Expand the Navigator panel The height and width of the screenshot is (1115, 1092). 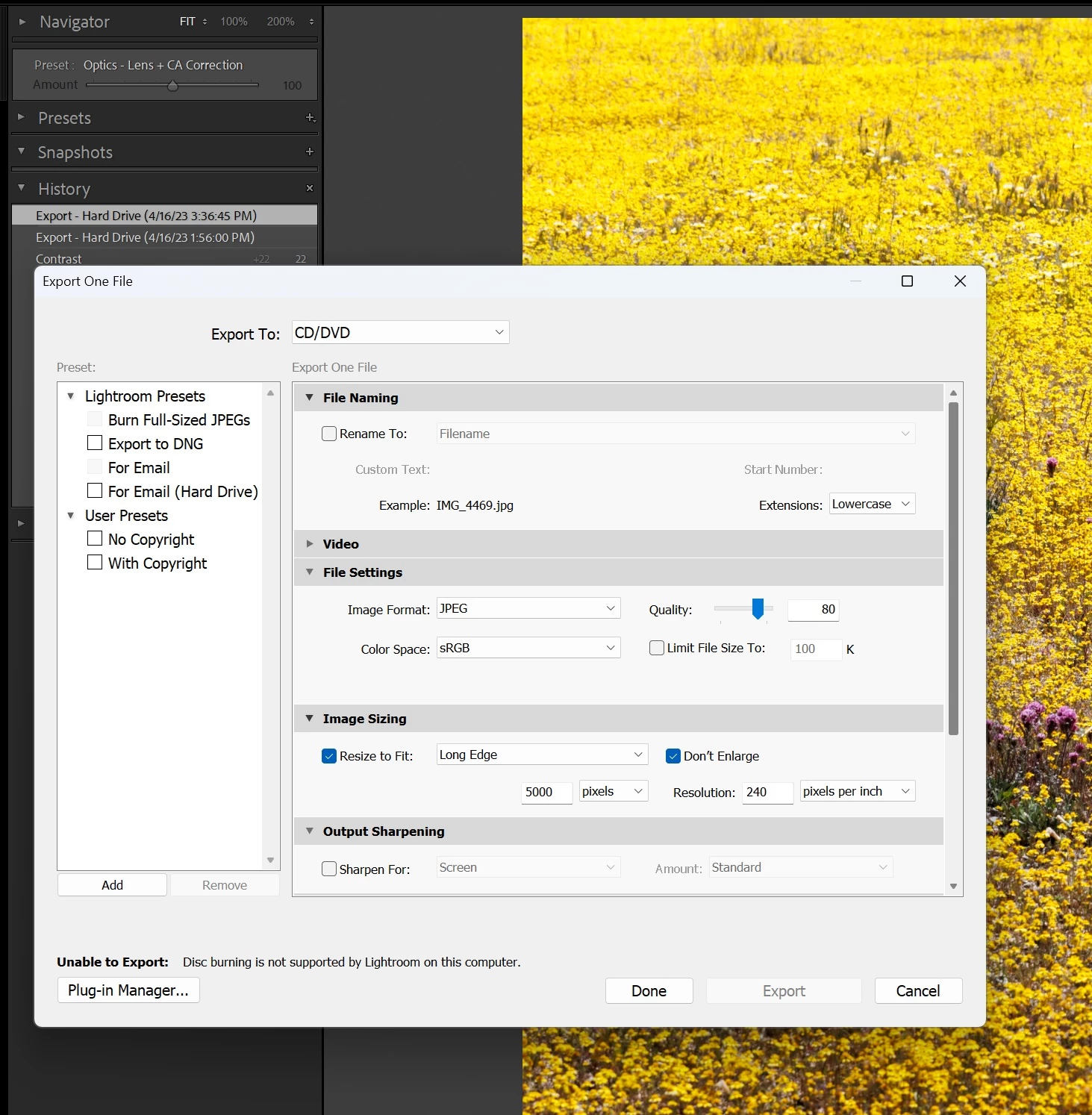[22, 22]
